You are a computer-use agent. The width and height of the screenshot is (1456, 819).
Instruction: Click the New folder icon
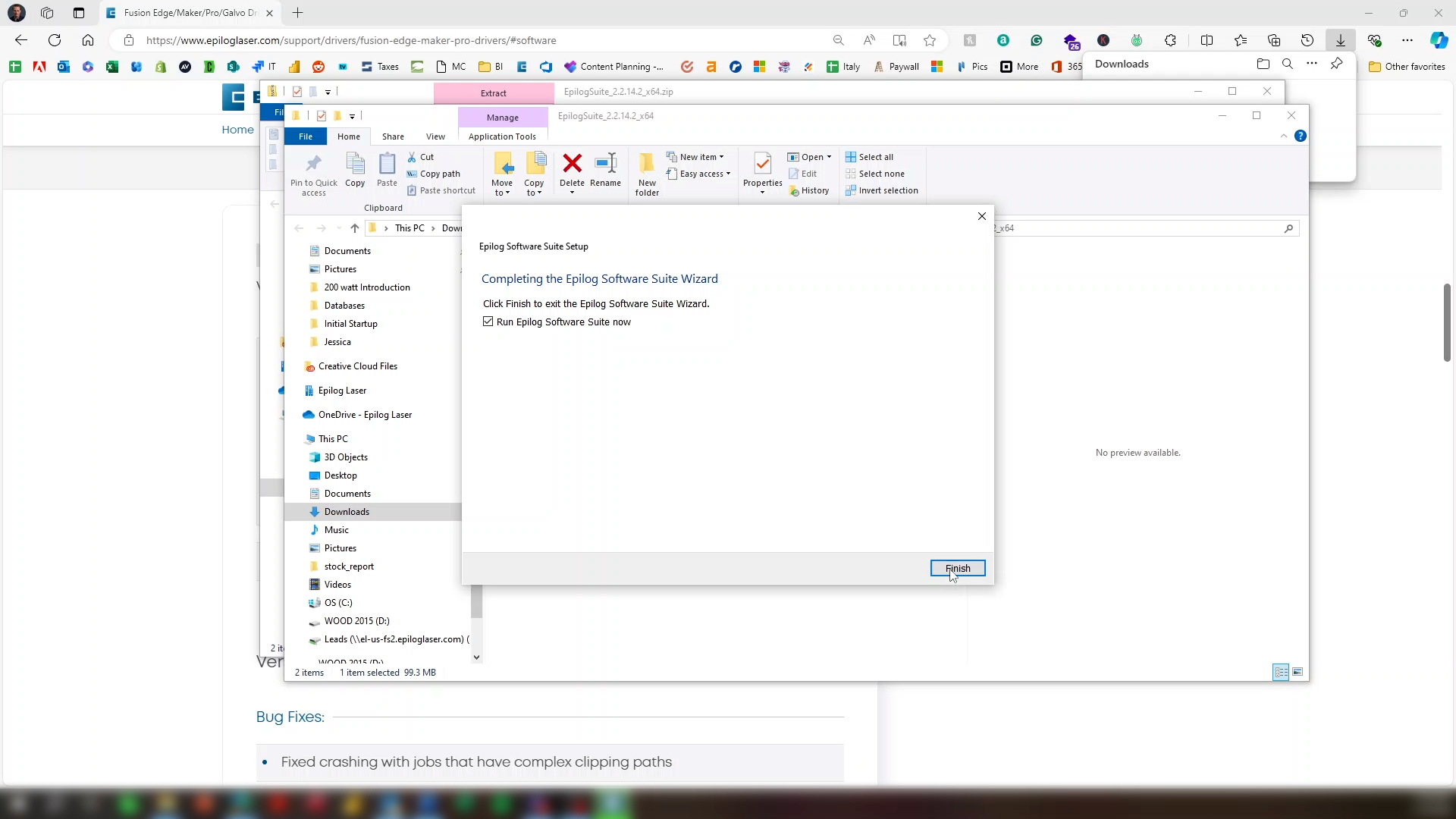647,164
